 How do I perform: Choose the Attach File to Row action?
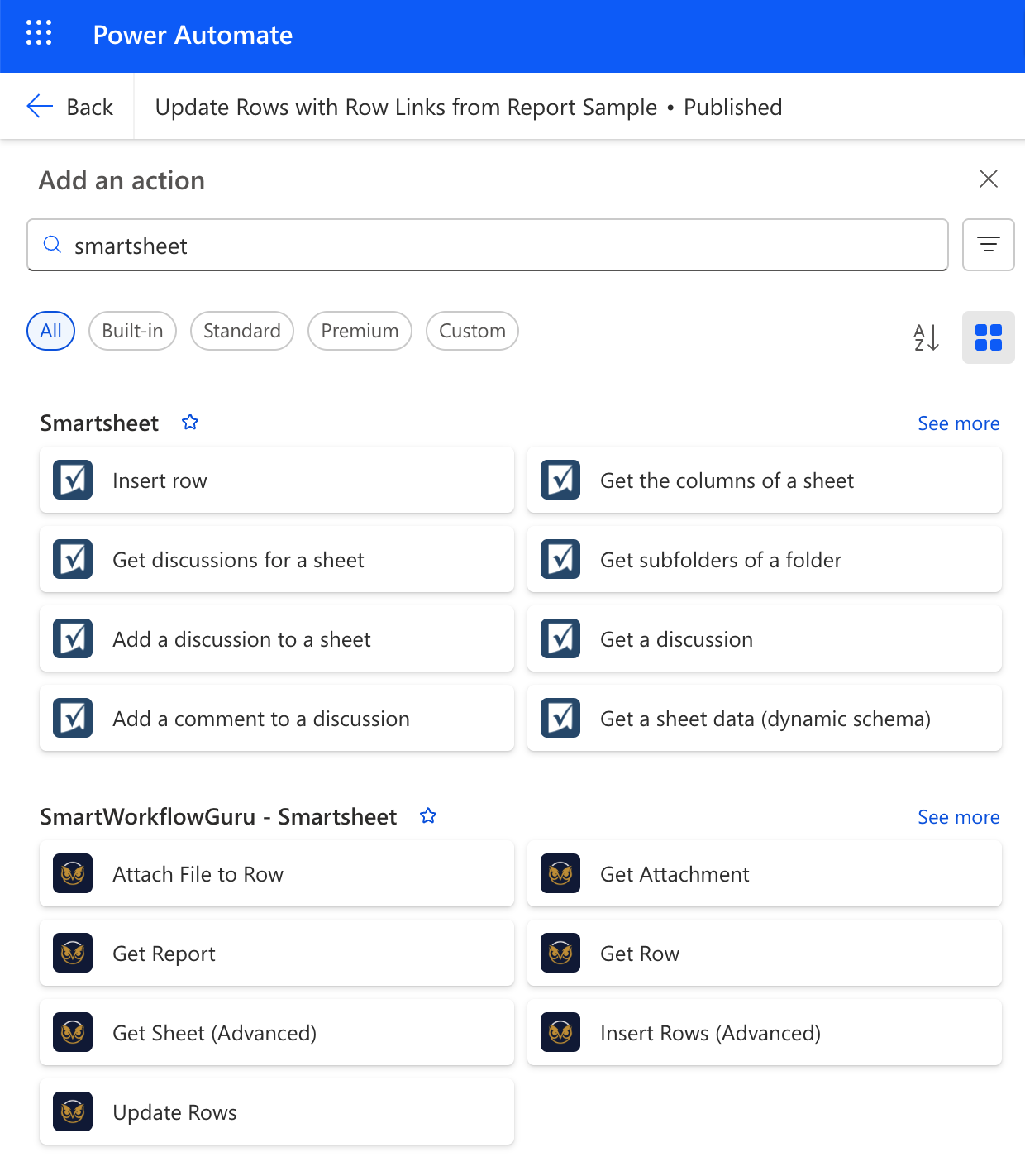point(277,873)
